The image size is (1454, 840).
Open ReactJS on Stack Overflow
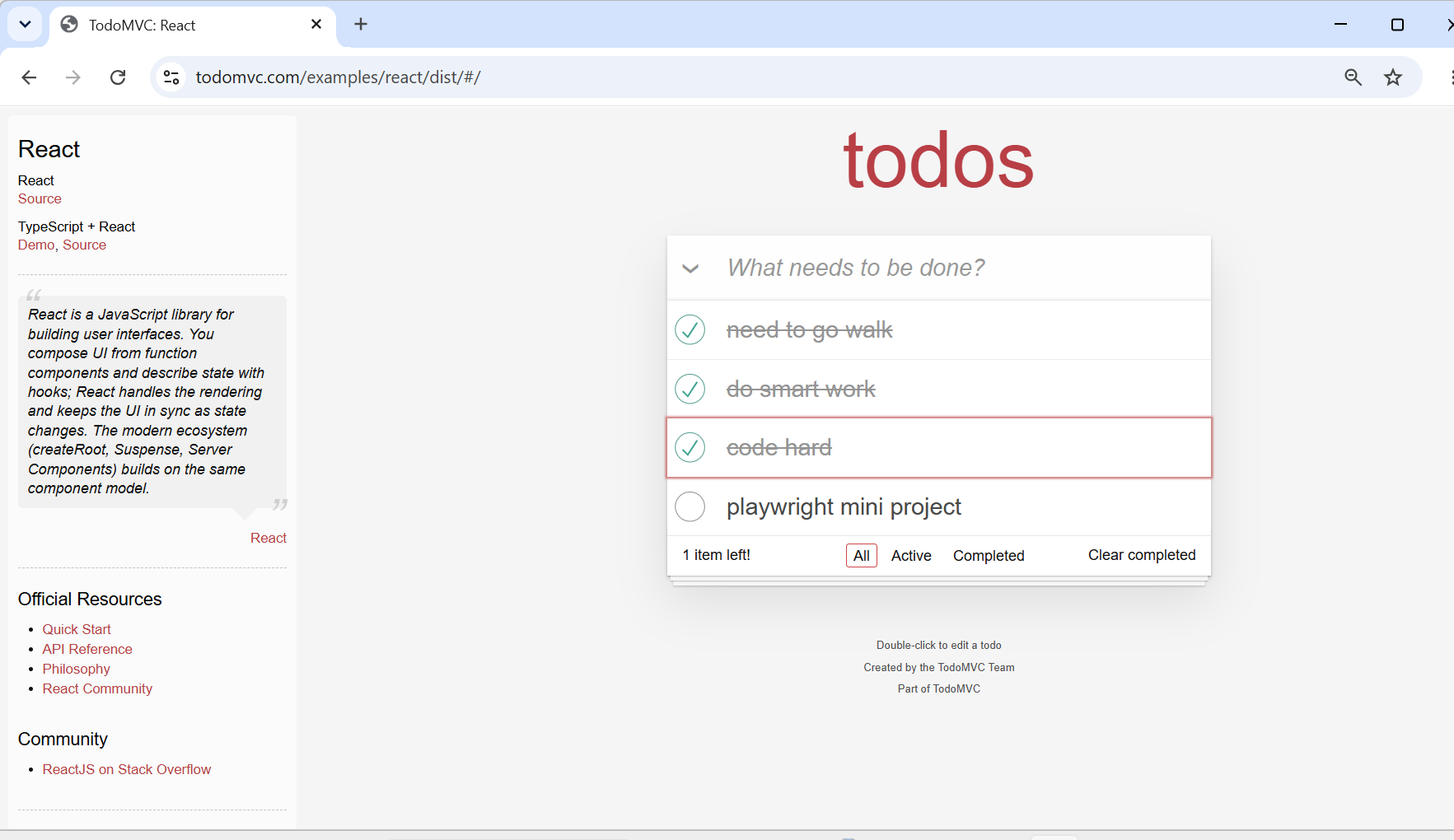tap(127, 769)
